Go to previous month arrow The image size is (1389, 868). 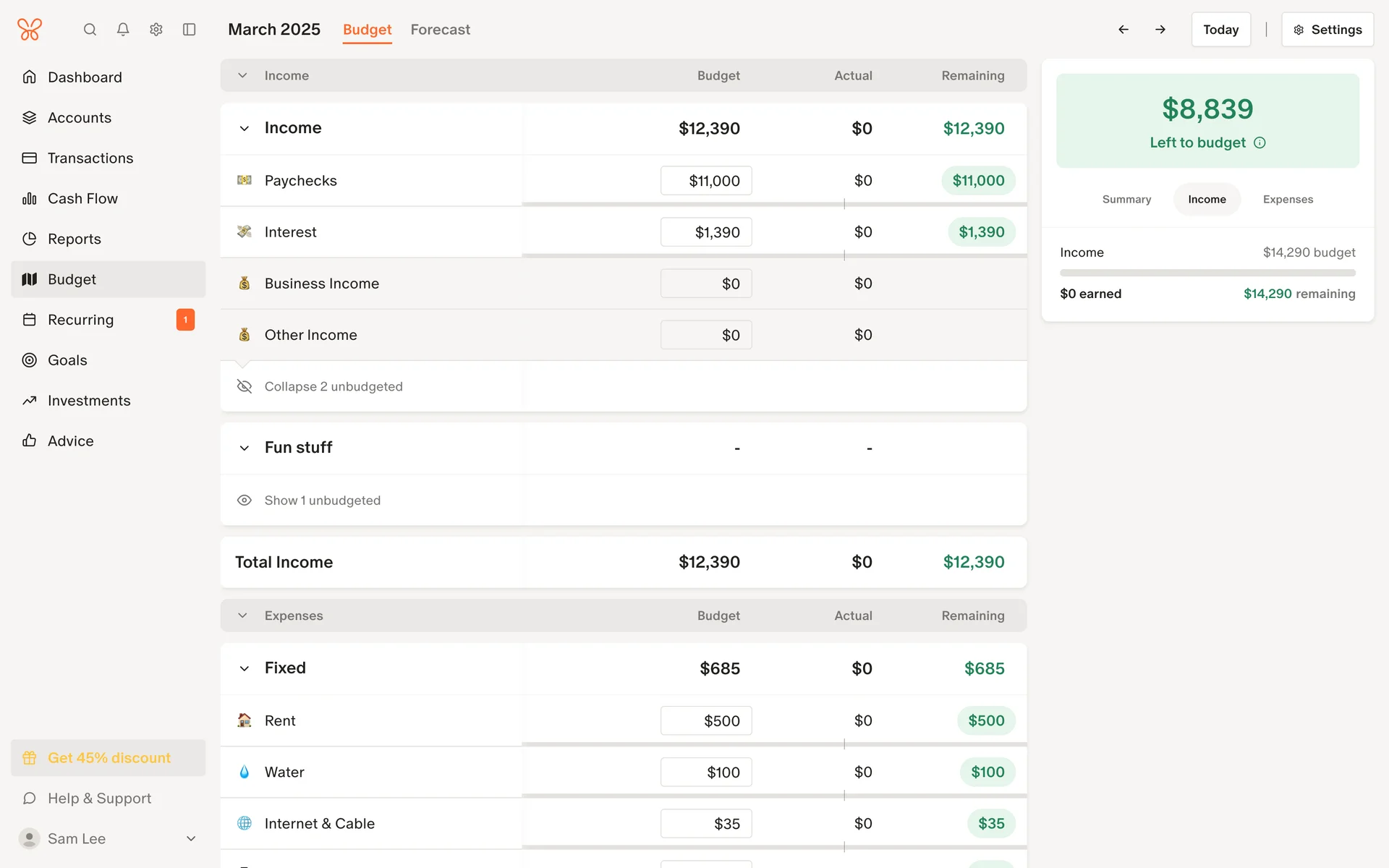click(1123, 30)
